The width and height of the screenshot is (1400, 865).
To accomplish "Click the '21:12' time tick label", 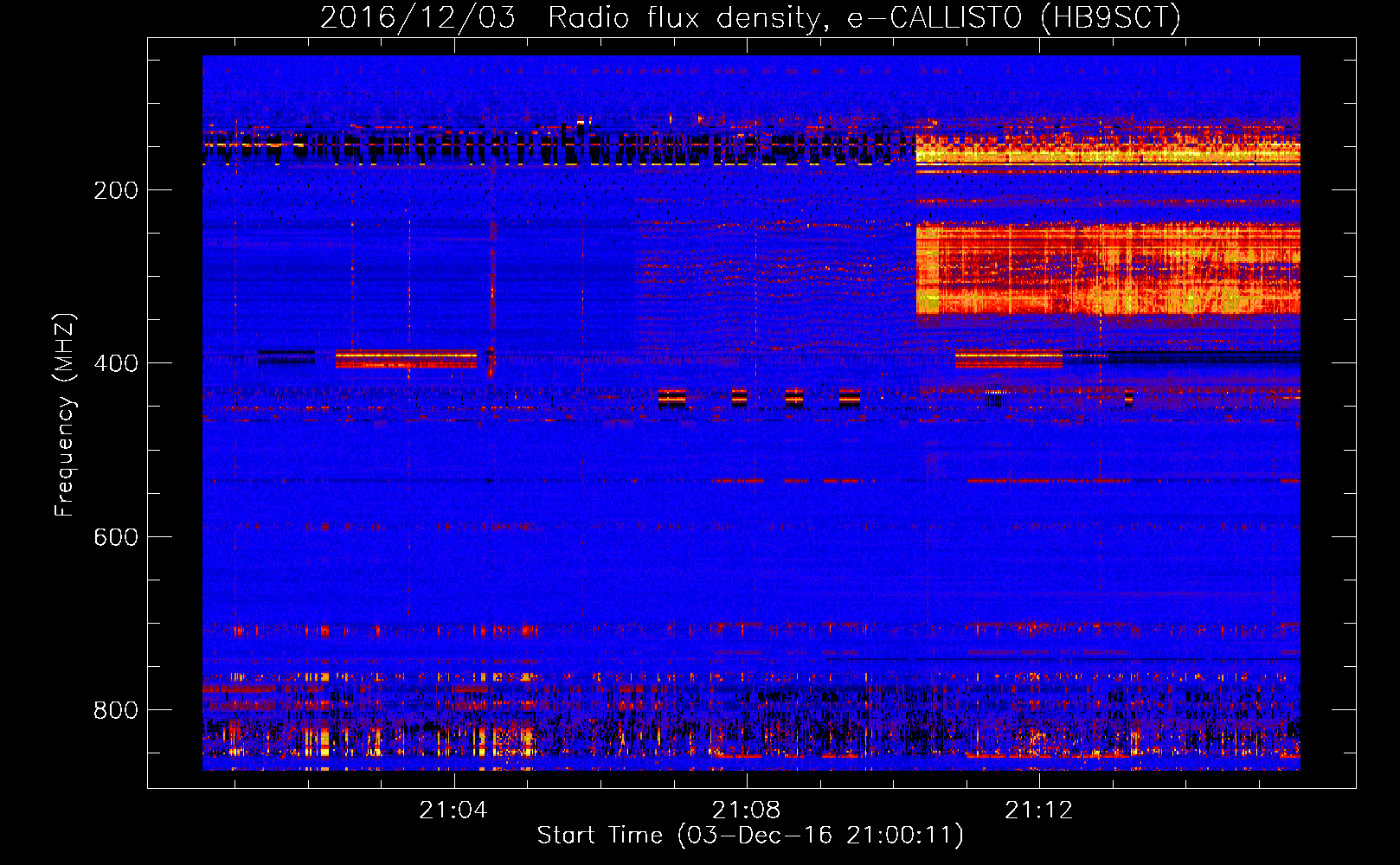I will click(x=1038, y=811).
